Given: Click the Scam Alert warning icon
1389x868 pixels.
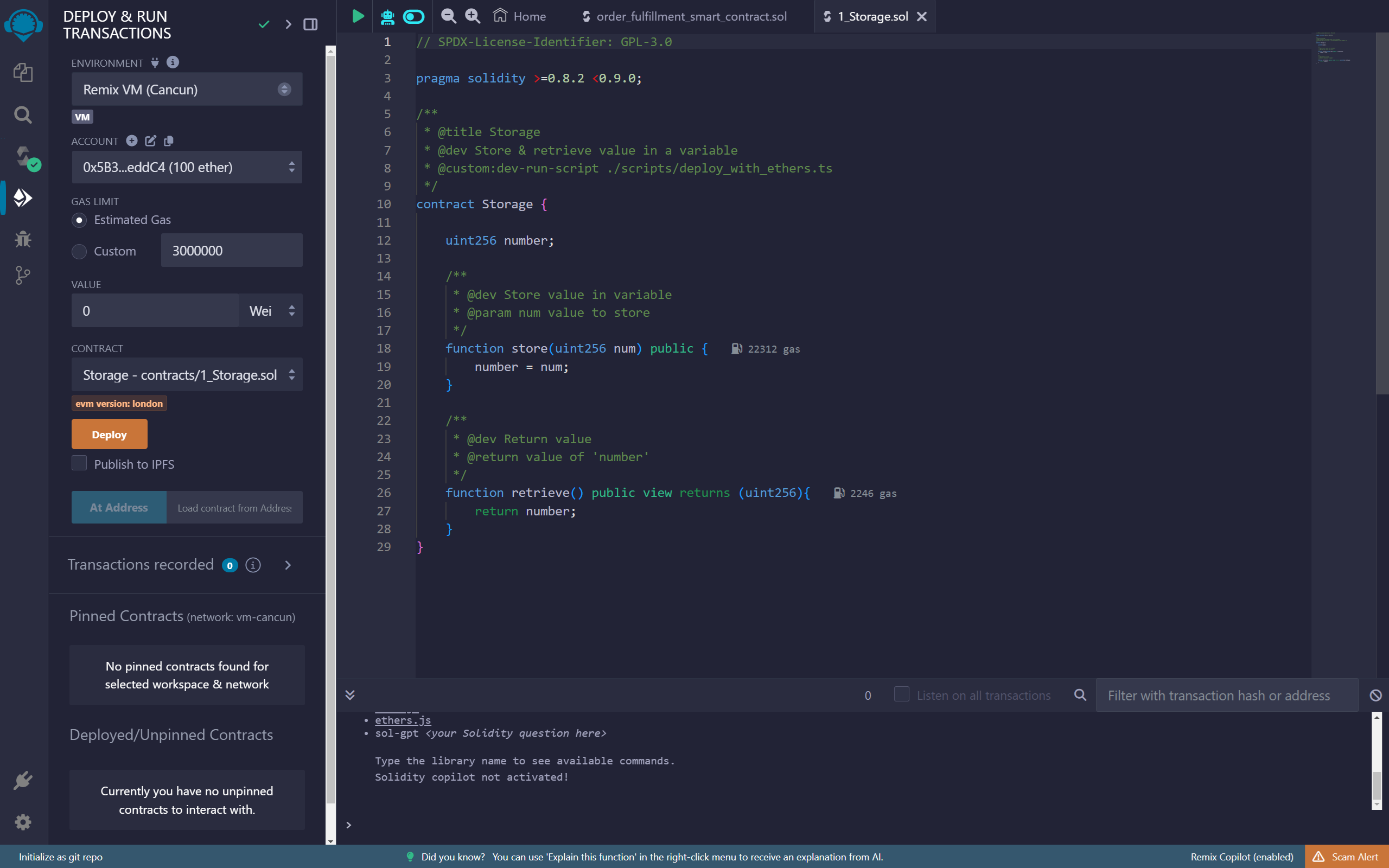Looking at the screenshot, I should click(1318, 857).
